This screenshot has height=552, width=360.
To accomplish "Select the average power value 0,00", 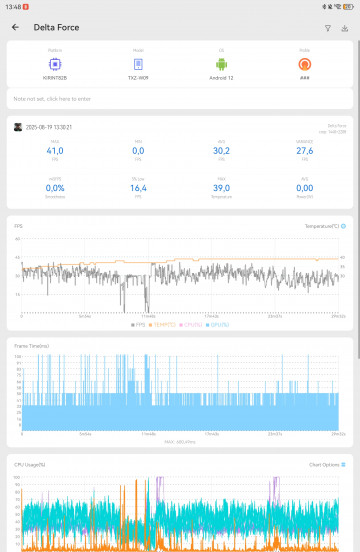I will pyautogui.click(x=305, y=188).
